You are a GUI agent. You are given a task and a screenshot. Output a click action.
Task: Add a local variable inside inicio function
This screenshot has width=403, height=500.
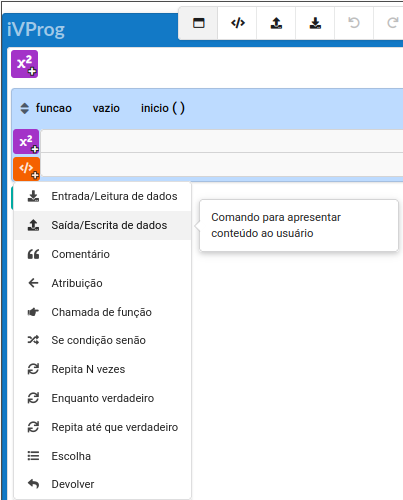[x=26, y=142]
